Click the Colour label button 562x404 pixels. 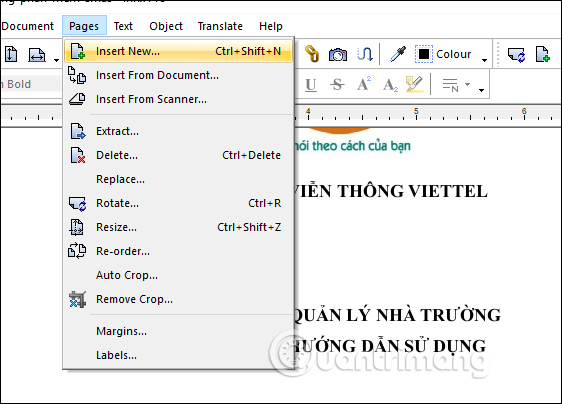click(453, 54)
